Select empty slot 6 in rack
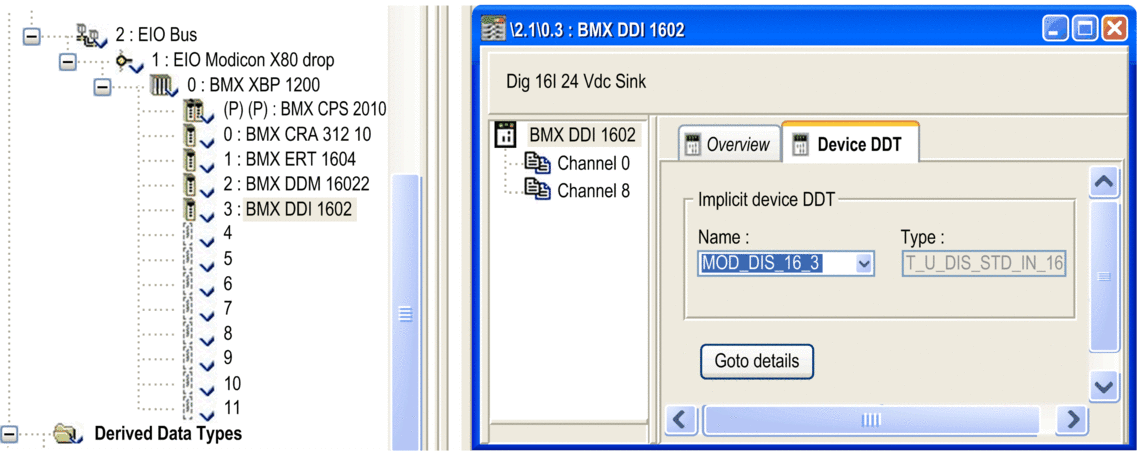This screenshot has width=1137, height=456. [x=228, y=283]
